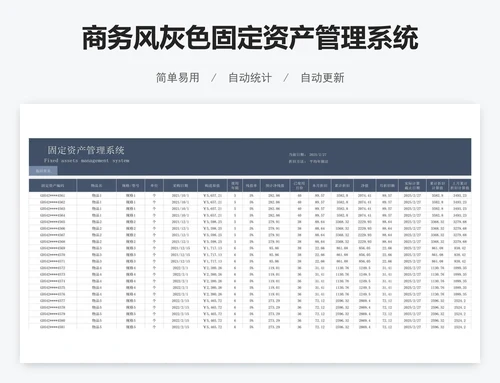
Task: Select the 净值 column header
Action: point(365,185)
